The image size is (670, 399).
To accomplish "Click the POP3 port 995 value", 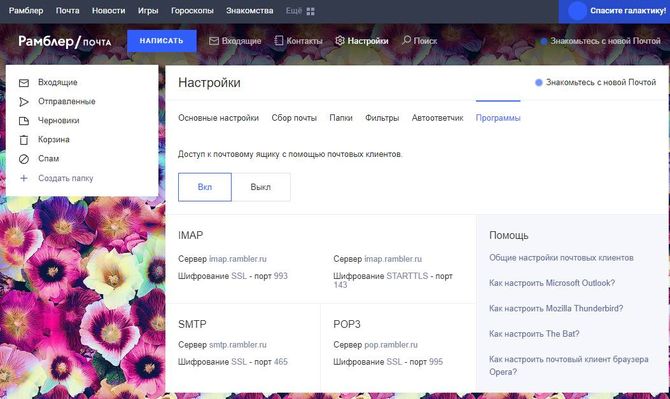I will pyautogui.click(x=436, y=362).
